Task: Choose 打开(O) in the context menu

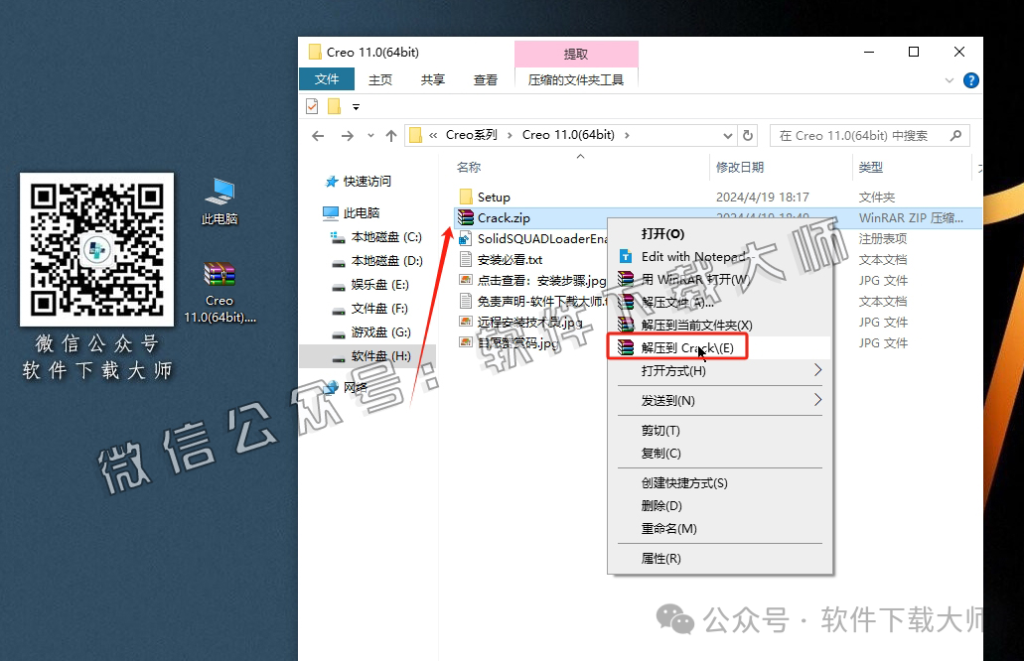Action: point(720,234)
